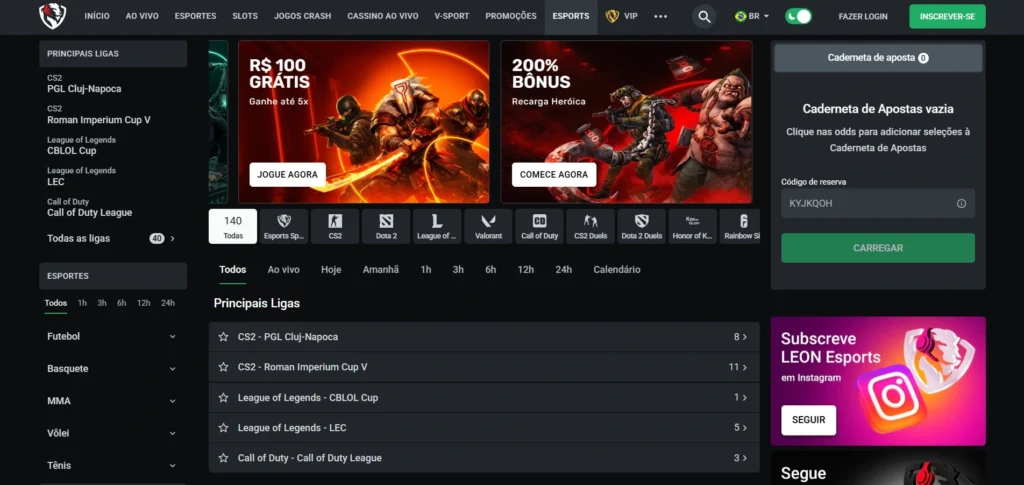Favorite League of Legends - LEC star
Screen dimensions: 1024x485
click(223, 428)
